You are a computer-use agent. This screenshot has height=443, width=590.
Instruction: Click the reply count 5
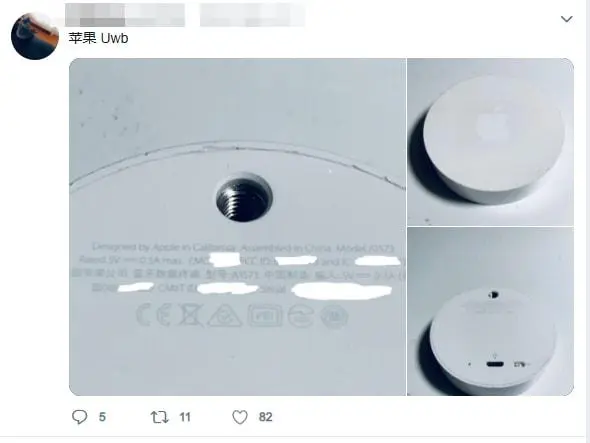102,417
